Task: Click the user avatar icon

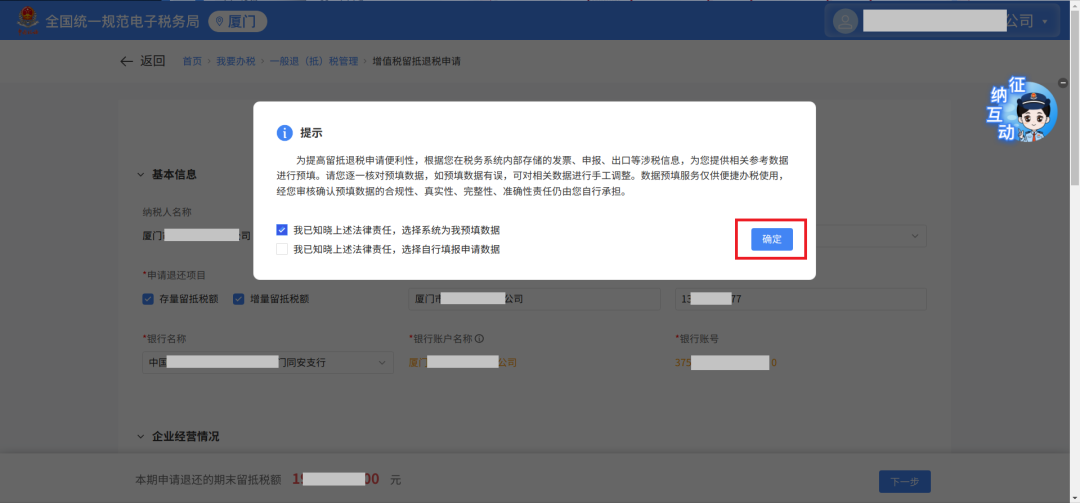Action: (844, 21)
